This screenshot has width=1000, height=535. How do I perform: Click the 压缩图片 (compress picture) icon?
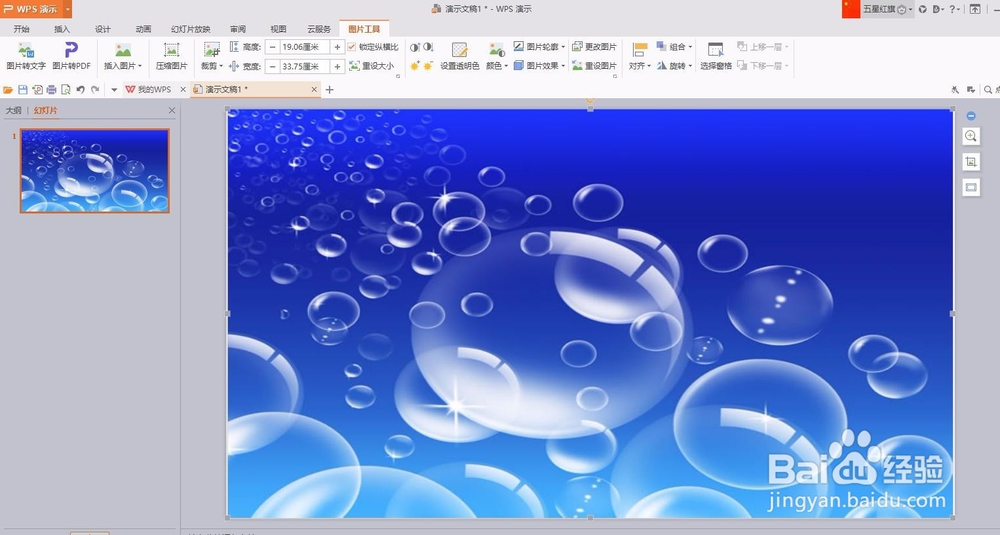(172, 50)
